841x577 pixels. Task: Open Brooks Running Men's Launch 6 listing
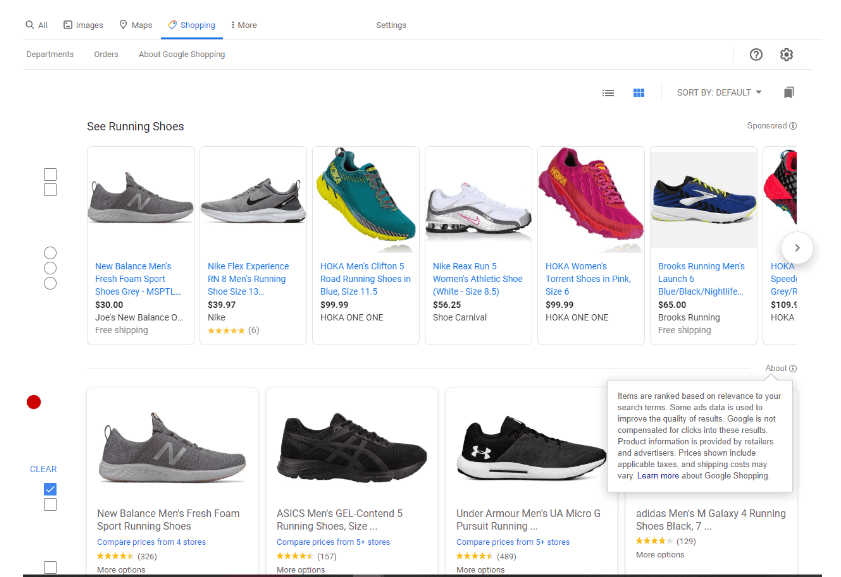pyautogui.click(x=702, y=278)
